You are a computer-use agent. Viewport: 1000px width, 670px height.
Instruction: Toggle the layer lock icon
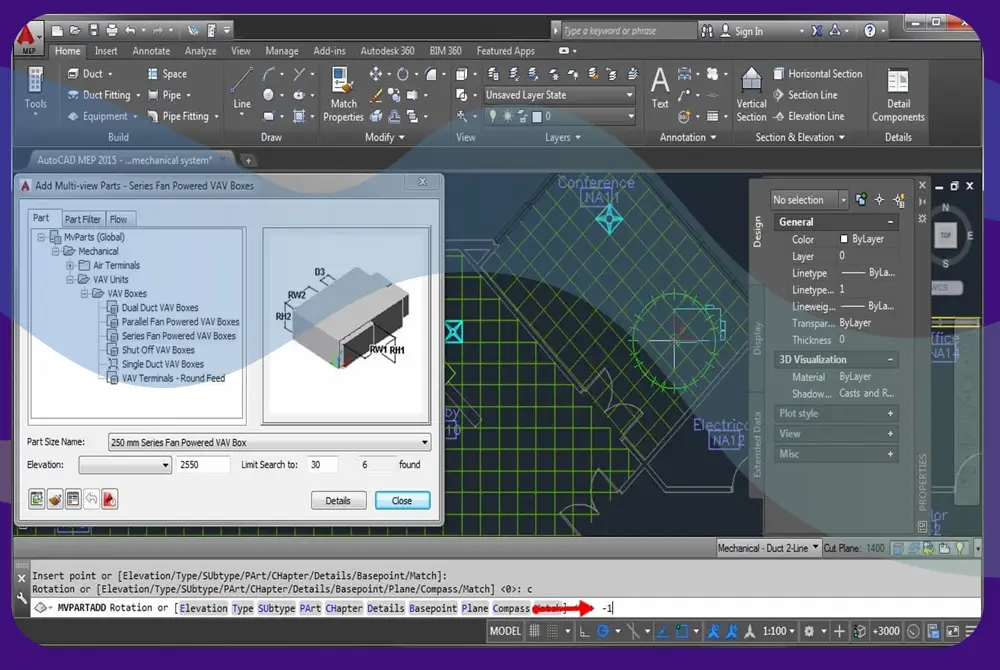522,116
